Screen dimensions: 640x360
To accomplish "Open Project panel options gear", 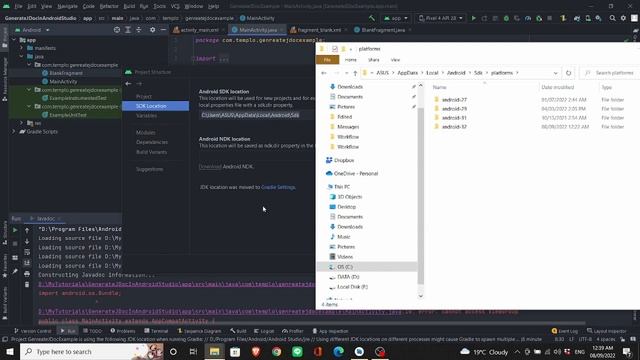I will coord(152,30).
